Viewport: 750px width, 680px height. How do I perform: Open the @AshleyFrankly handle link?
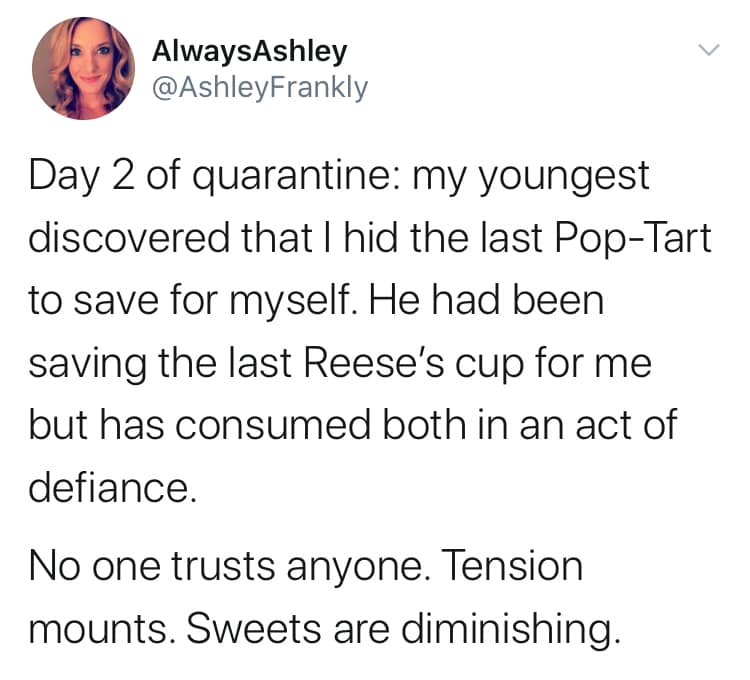point(260,88)
